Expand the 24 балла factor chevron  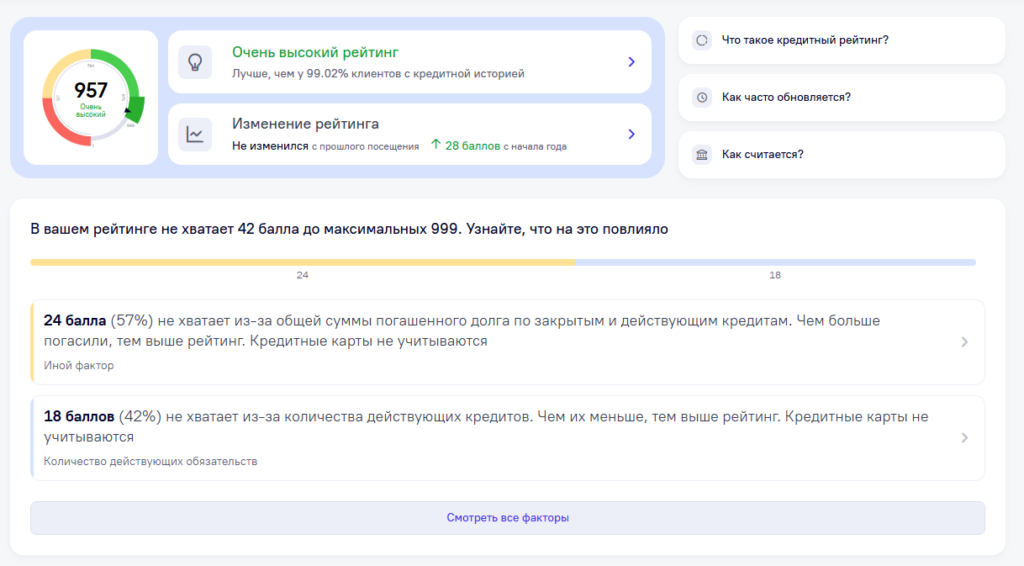pyautogui.click(x=965, y=342)
